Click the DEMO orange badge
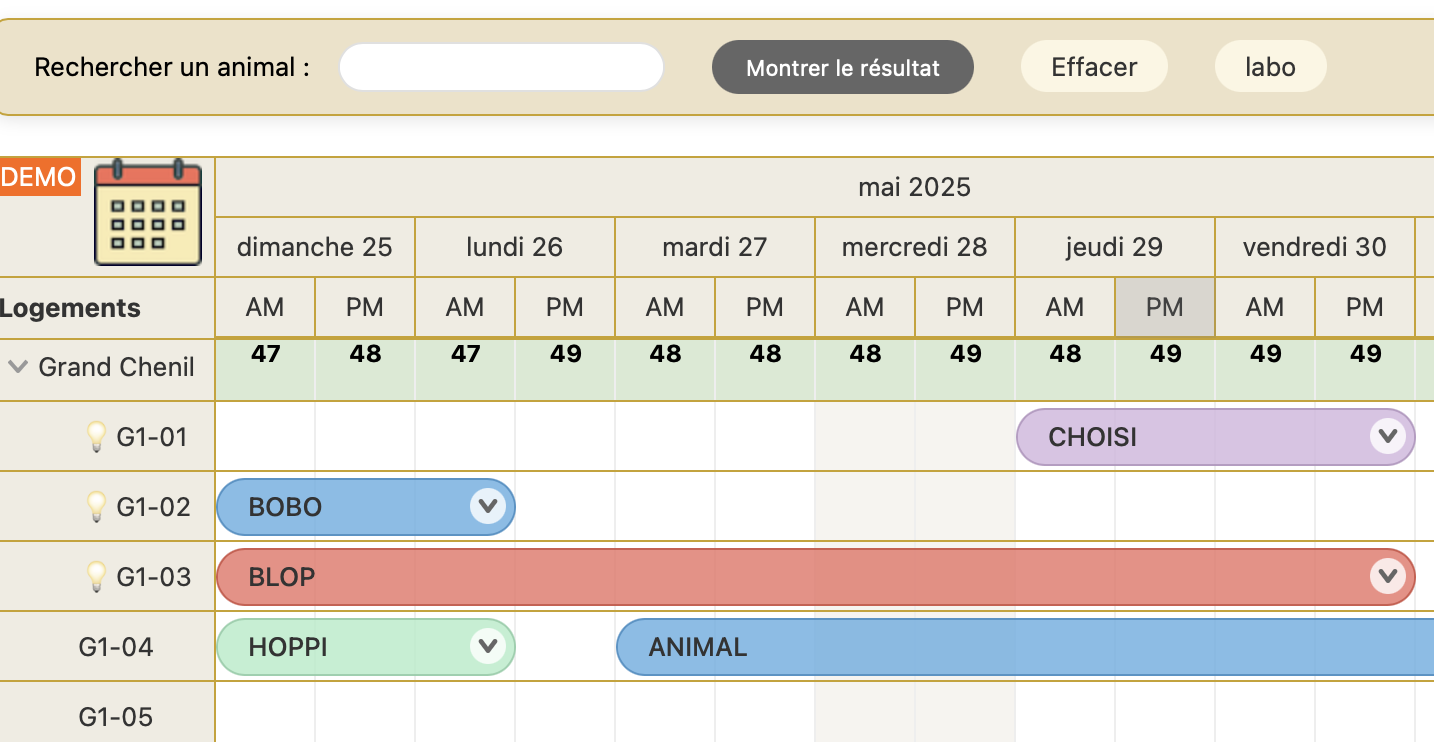 click(x=40, y=177)
